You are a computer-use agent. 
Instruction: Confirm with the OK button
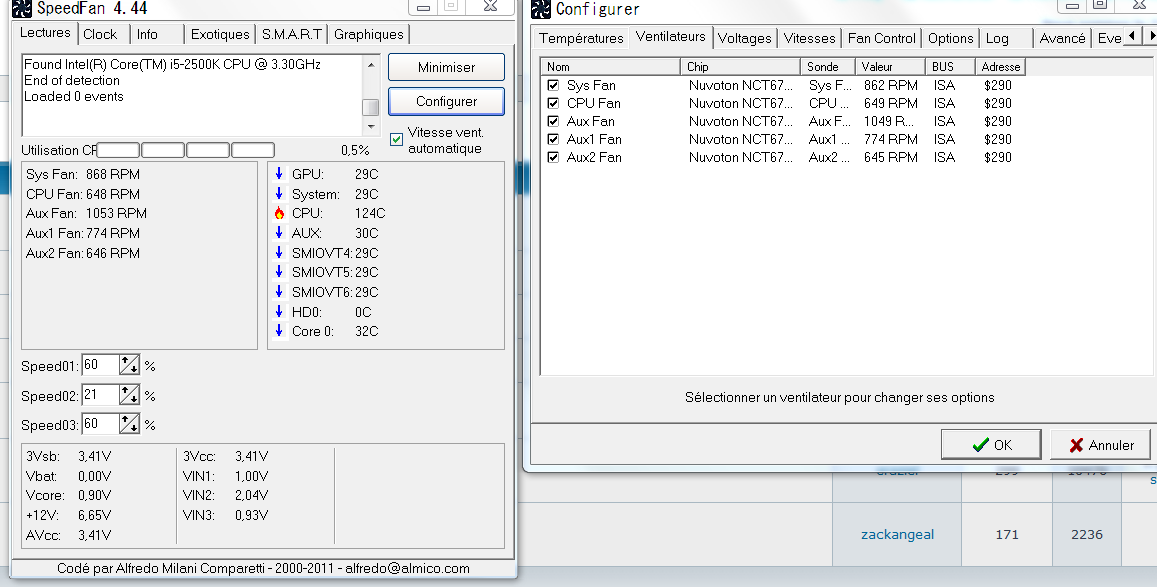click(x=992, y=445)
